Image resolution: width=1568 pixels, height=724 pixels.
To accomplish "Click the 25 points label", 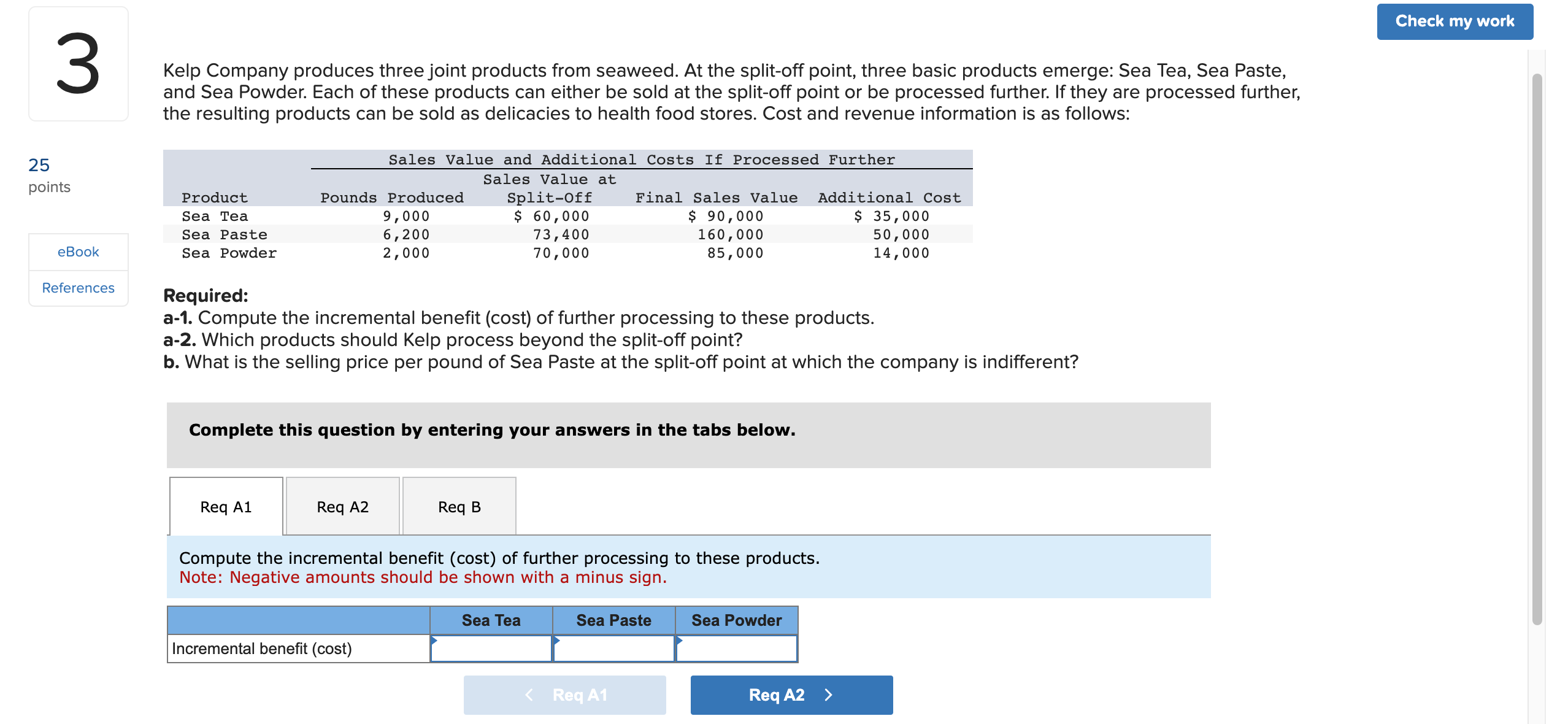I will click(x=49, y=175).
